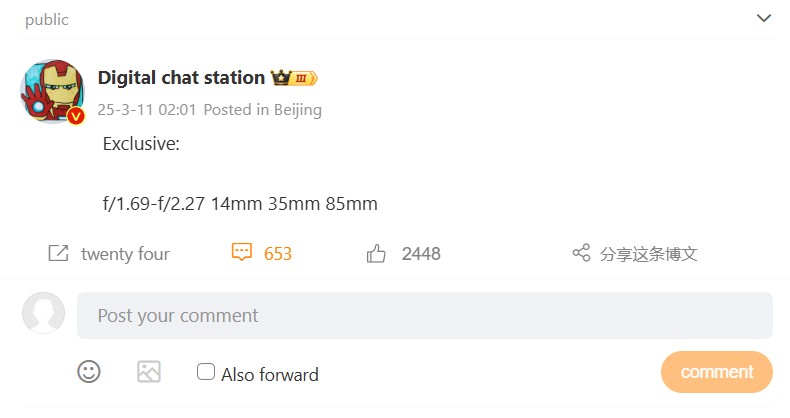Enable the Also forward checkbox
790x418 pixels.
pyautogui.click(x=206, y=372)
